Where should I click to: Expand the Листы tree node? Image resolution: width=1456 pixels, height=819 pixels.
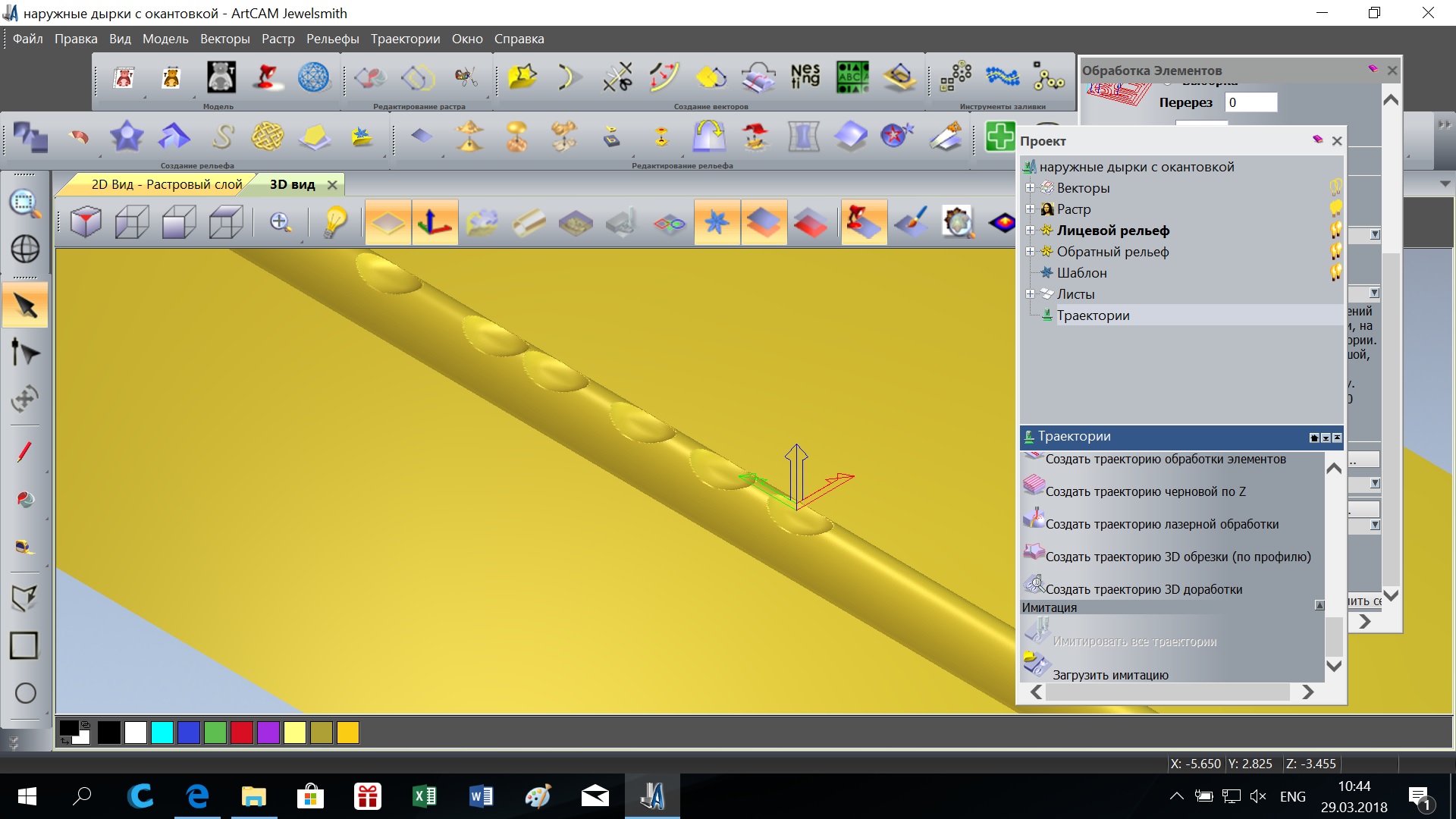pos(1030,294)
